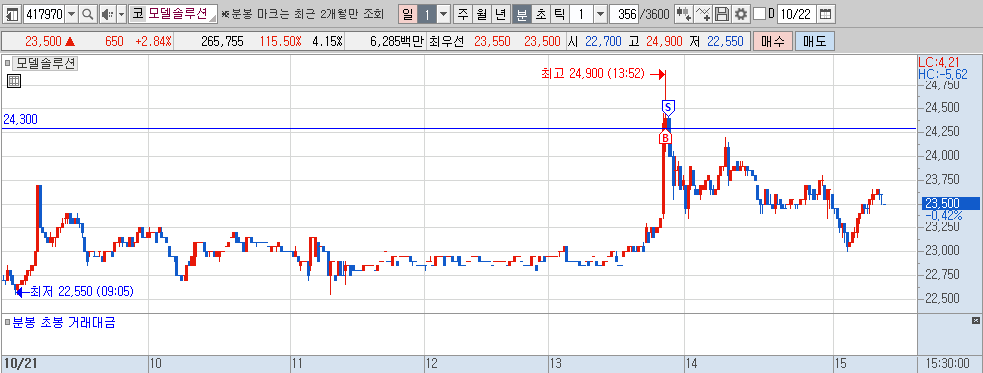The image size is (983, 373).
Task: Click the S sell marker on the chart
Action: pyautogui.click(x=668, y=107)
